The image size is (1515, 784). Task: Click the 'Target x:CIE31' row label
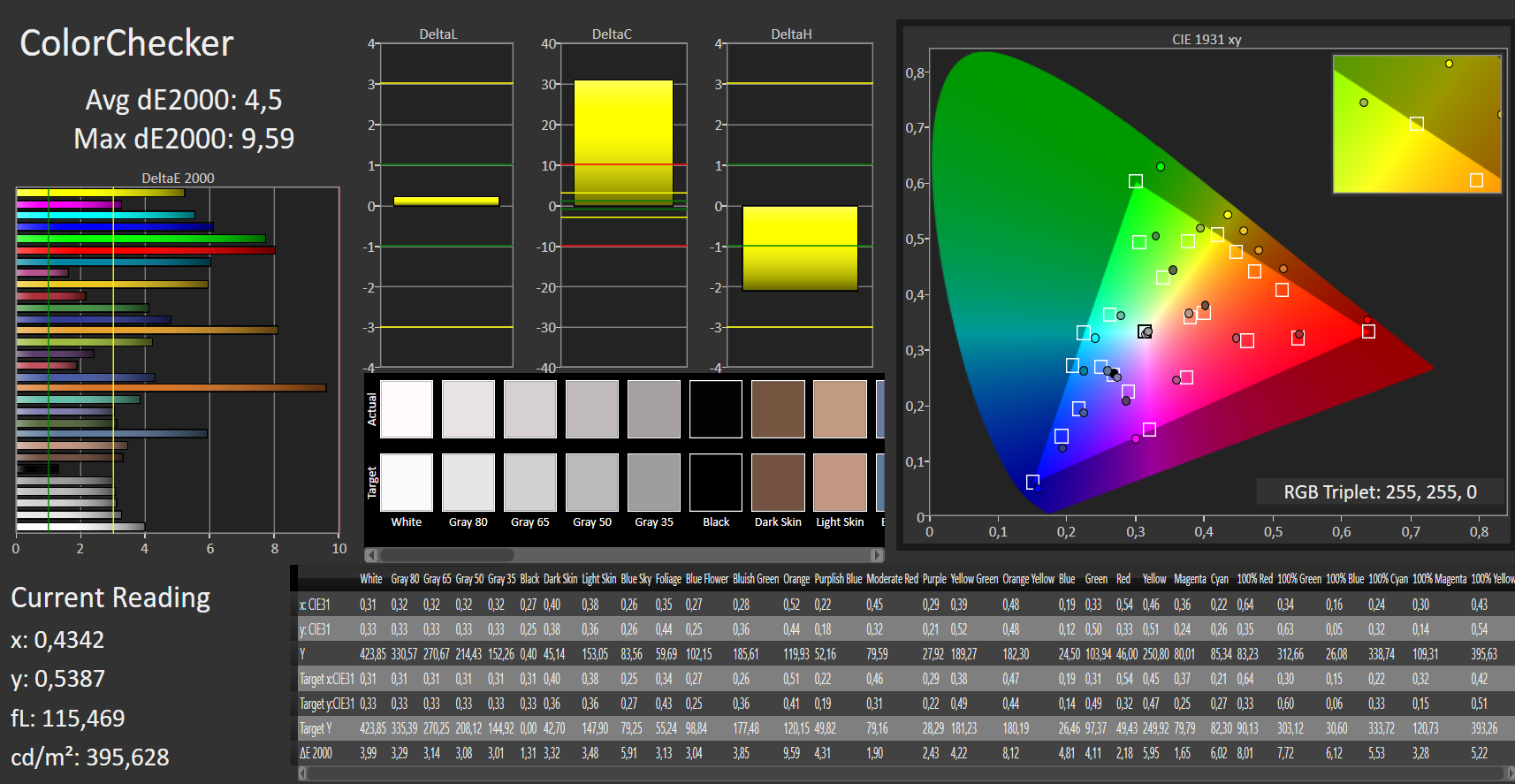pyautogui.click(x=326, y=679)
